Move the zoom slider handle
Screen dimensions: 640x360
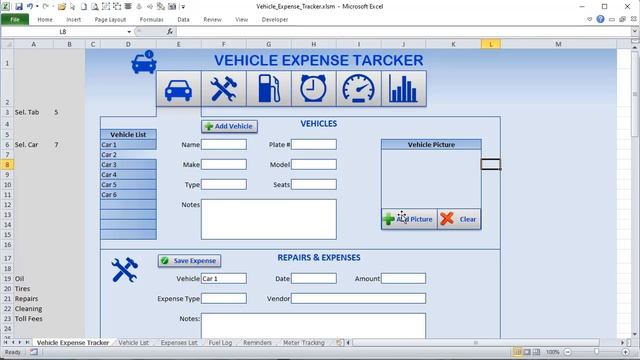pos(596,352)
